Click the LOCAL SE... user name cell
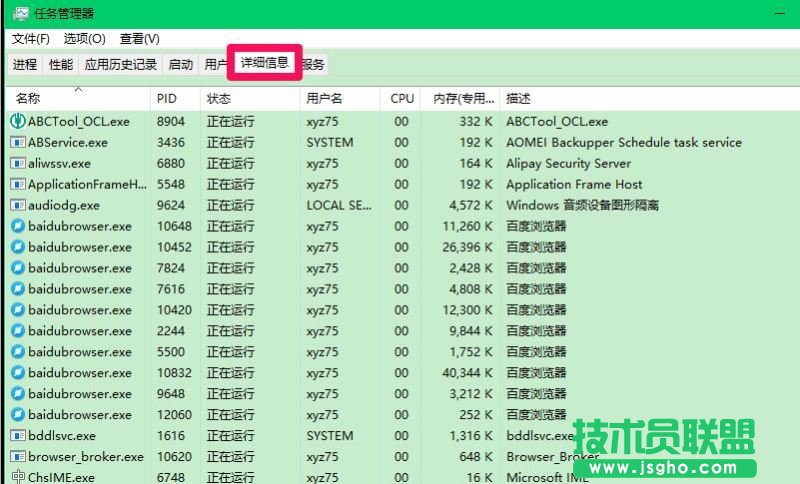The image size is (800, 484). click(x=339, y=205)
